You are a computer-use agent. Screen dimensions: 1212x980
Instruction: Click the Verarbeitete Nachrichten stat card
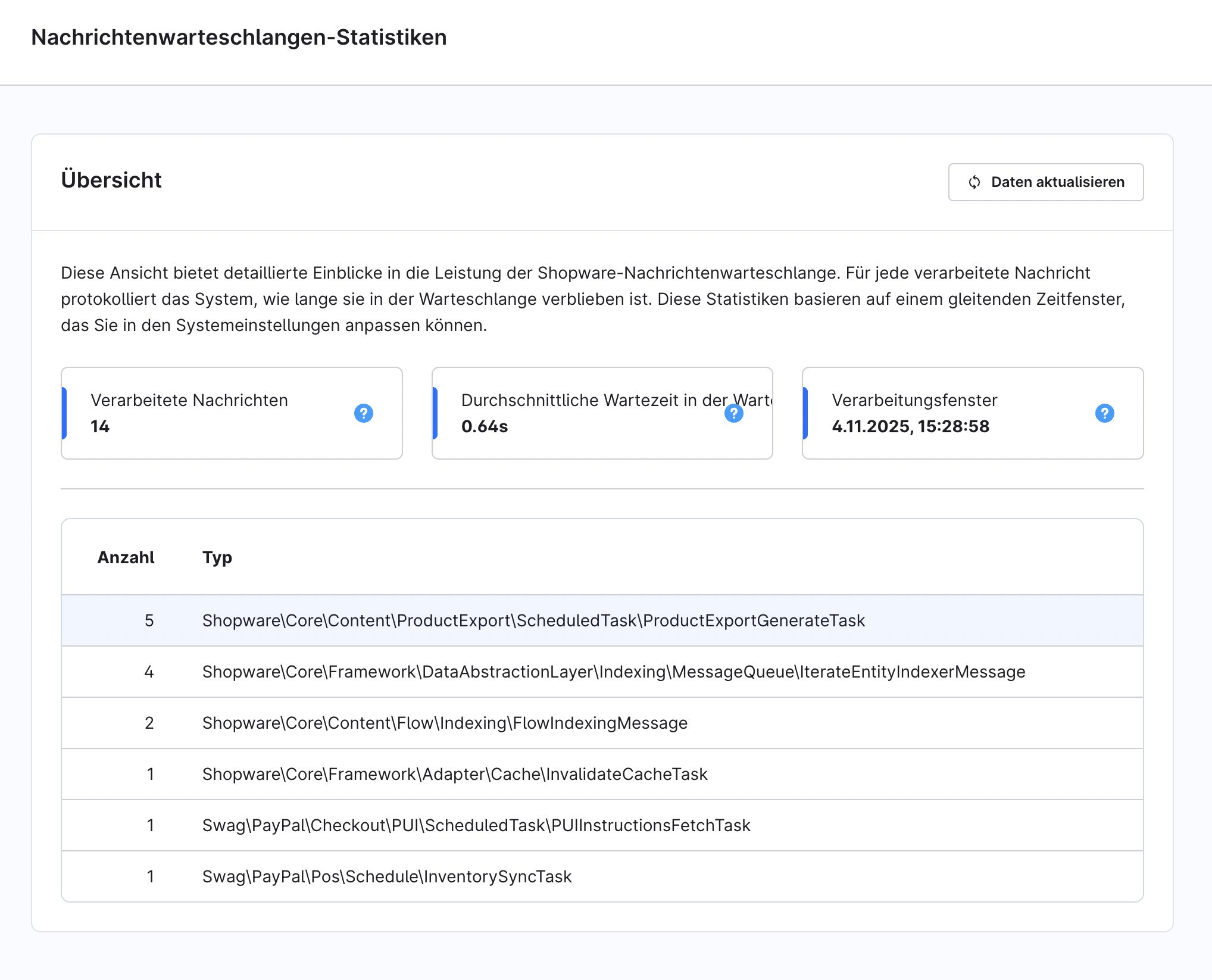point(231,413)
